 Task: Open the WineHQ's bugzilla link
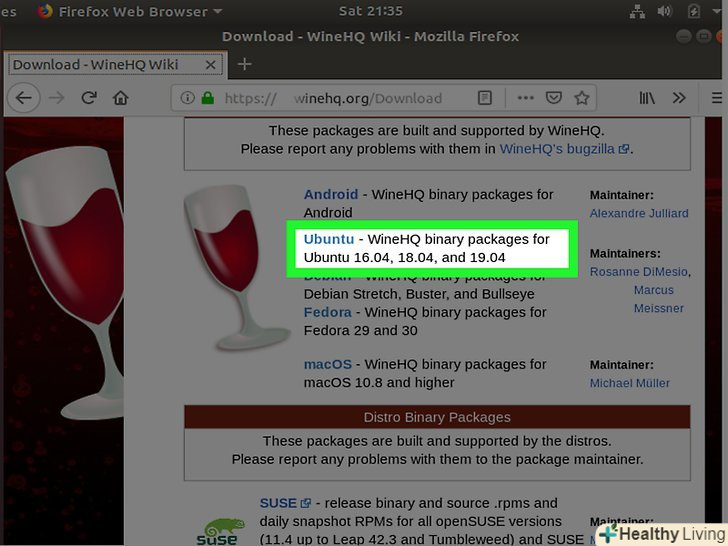pos(565,149)
